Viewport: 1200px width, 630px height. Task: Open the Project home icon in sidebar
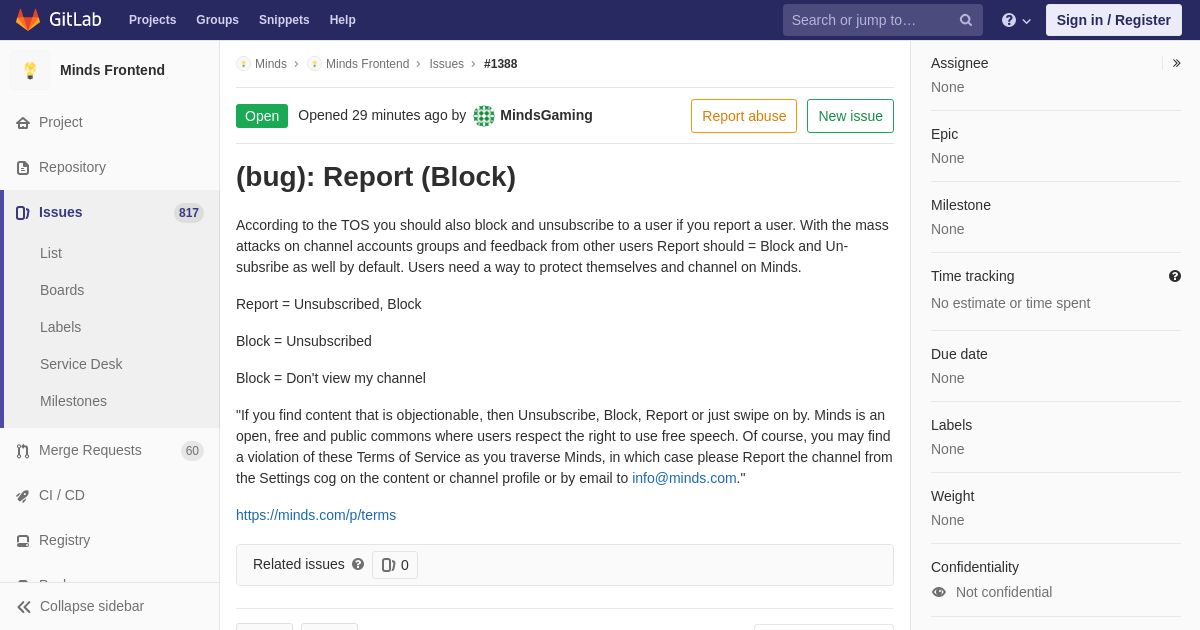[23, 123]
